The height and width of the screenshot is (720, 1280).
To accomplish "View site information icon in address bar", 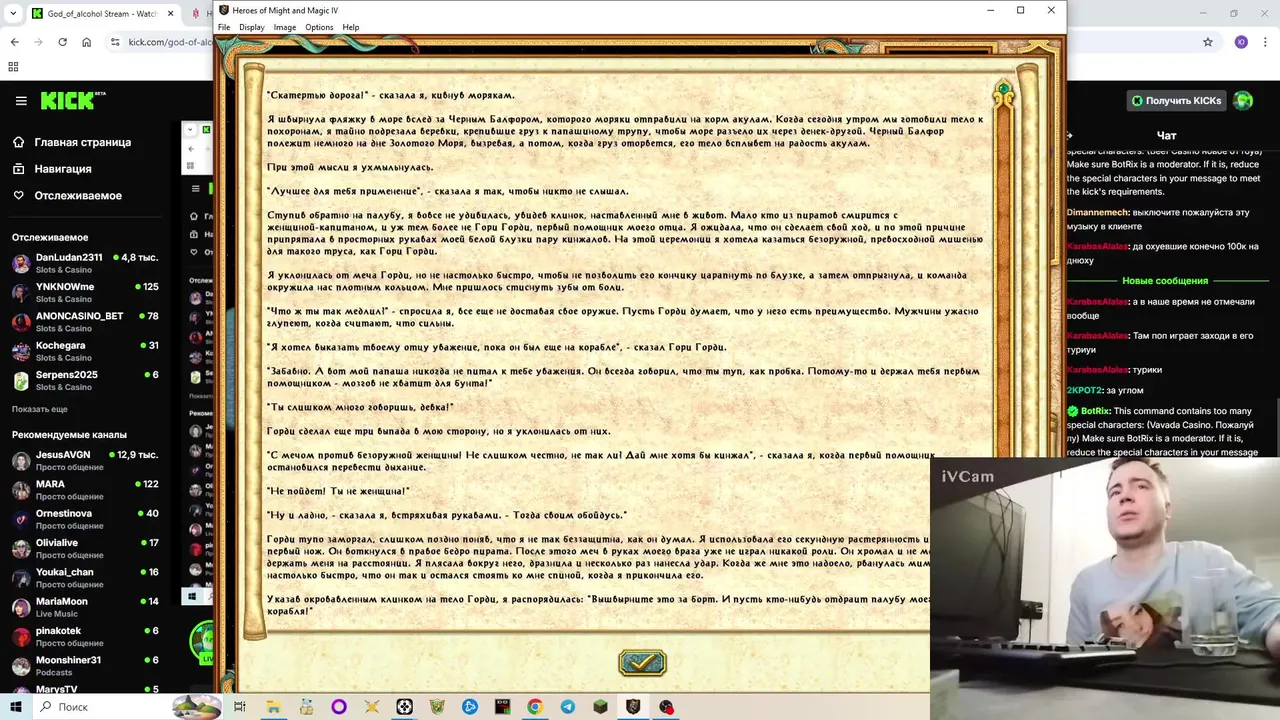I will pos(116,42).
